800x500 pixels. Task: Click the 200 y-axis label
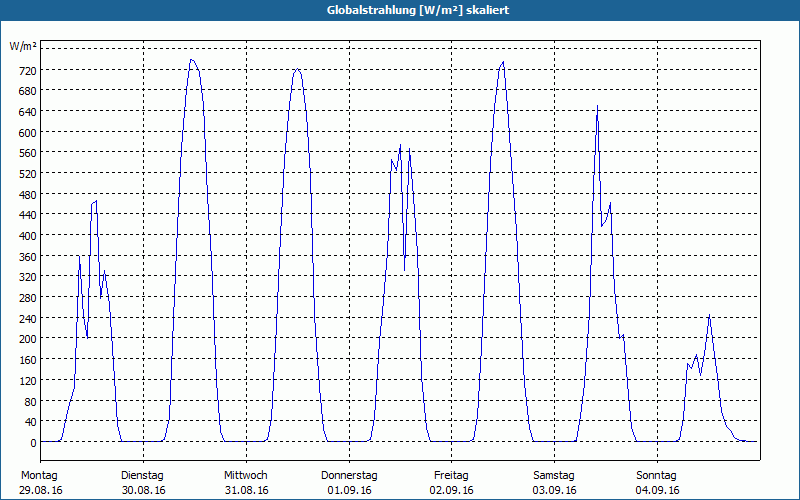coord(28,340)
